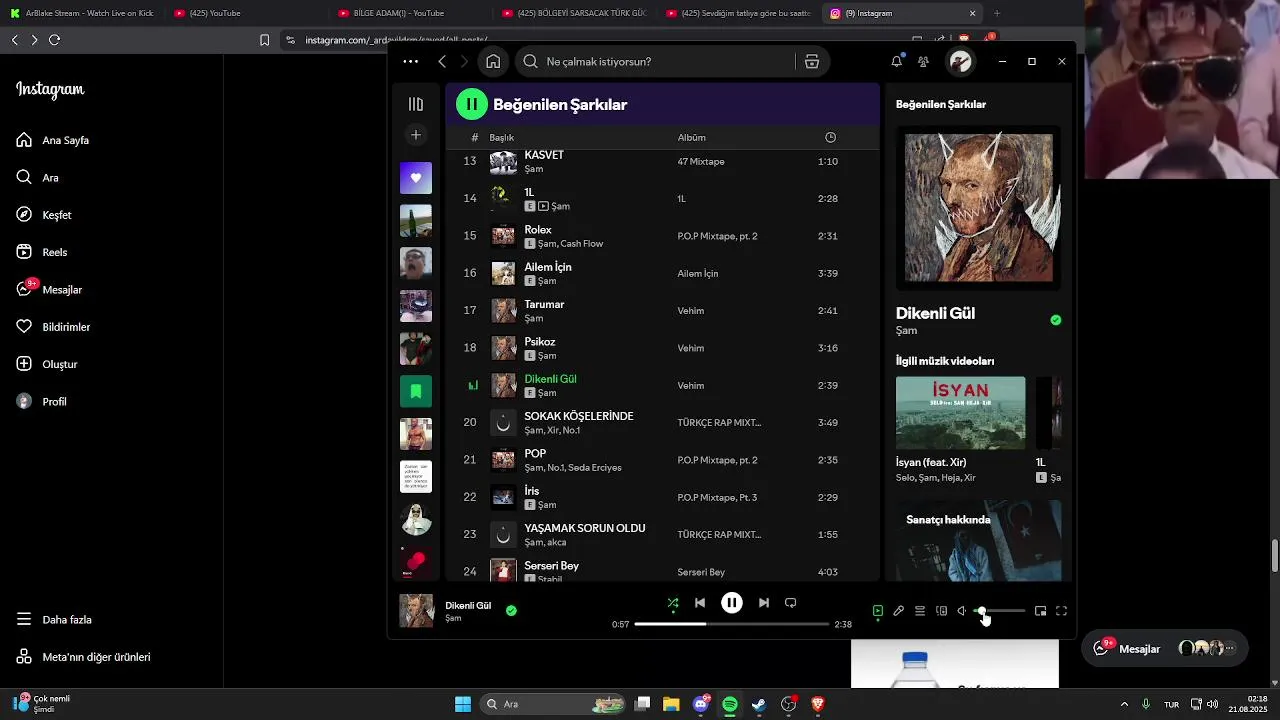The image size is (1280, 720).
Task: Open Spotify notifications bell
Action: (897, 62)
